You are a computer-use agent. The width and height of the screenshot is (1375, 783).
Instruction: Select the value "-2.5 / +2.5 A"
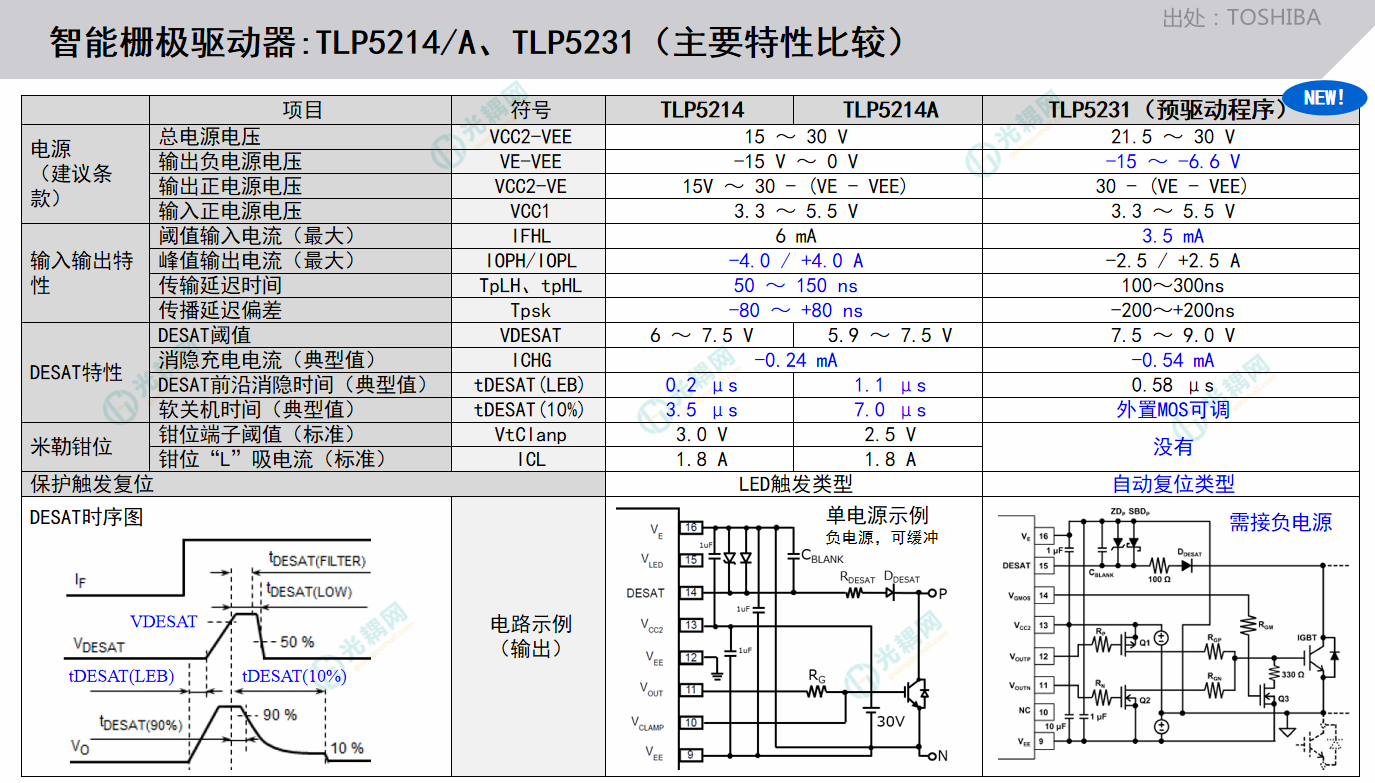[1171, 260]
